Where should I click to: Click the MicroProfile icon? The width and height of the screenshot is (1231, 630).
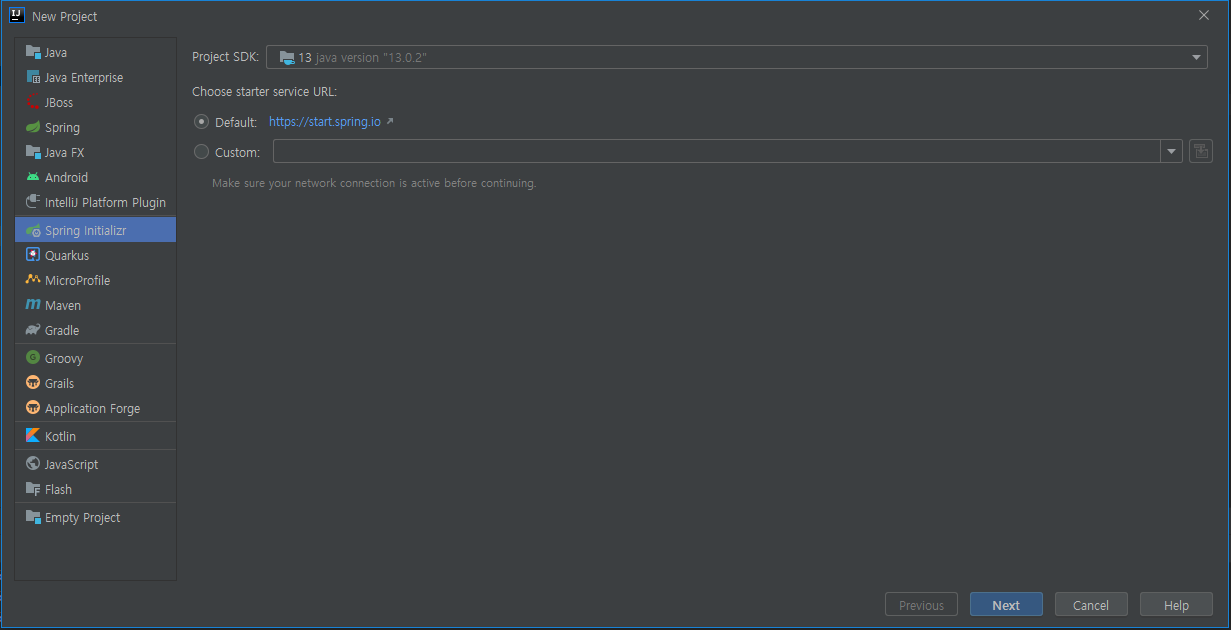point(33,280)
